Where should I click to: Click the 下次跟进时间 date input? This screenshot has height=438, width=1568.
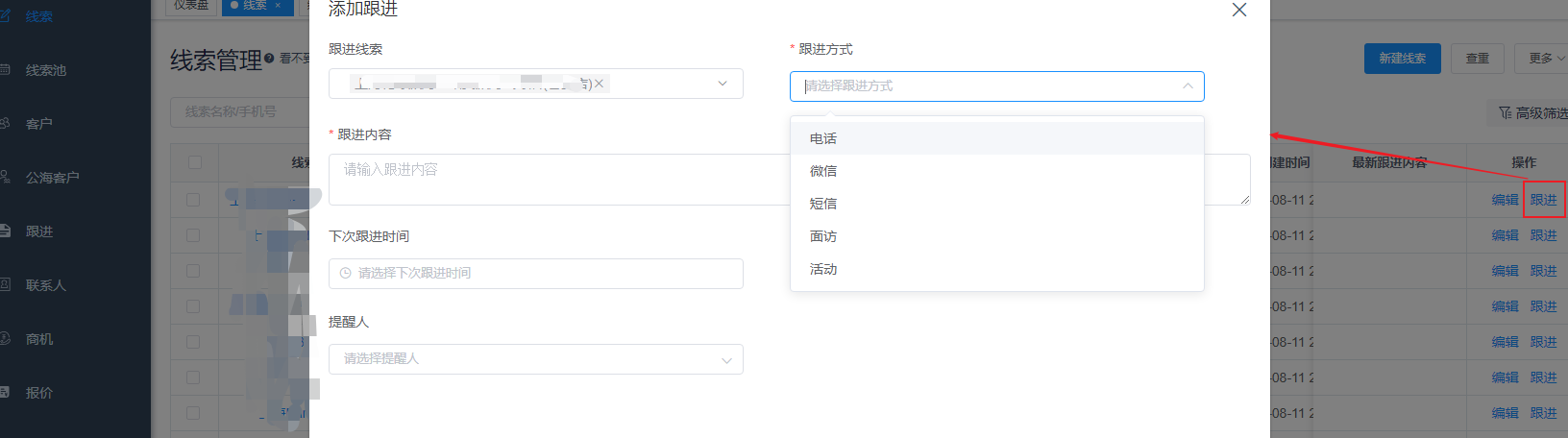[x=536, y=274]
